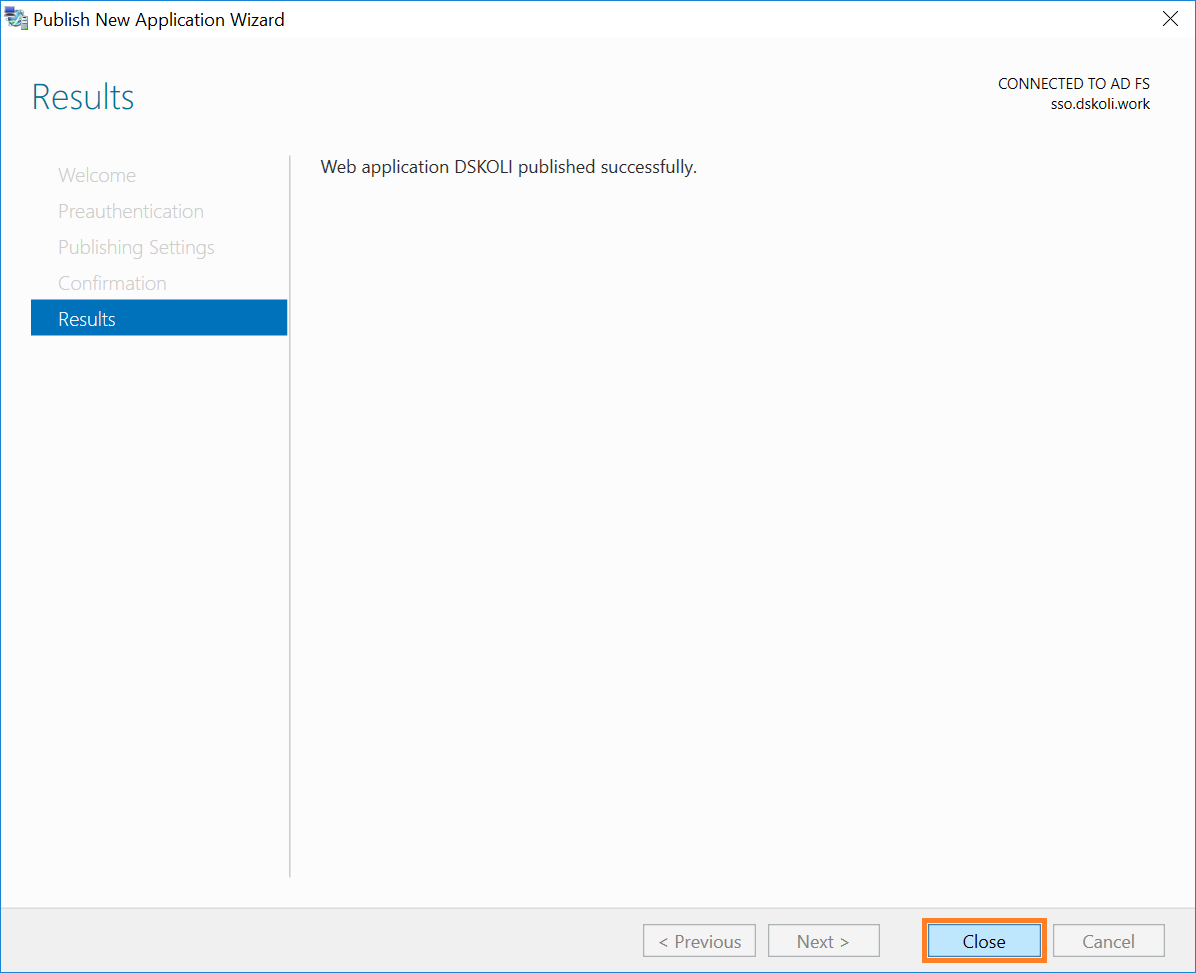Select the Confirmation step in the sidebar
The height and width of the screenshot is (973, 1196).
[112, 283]
